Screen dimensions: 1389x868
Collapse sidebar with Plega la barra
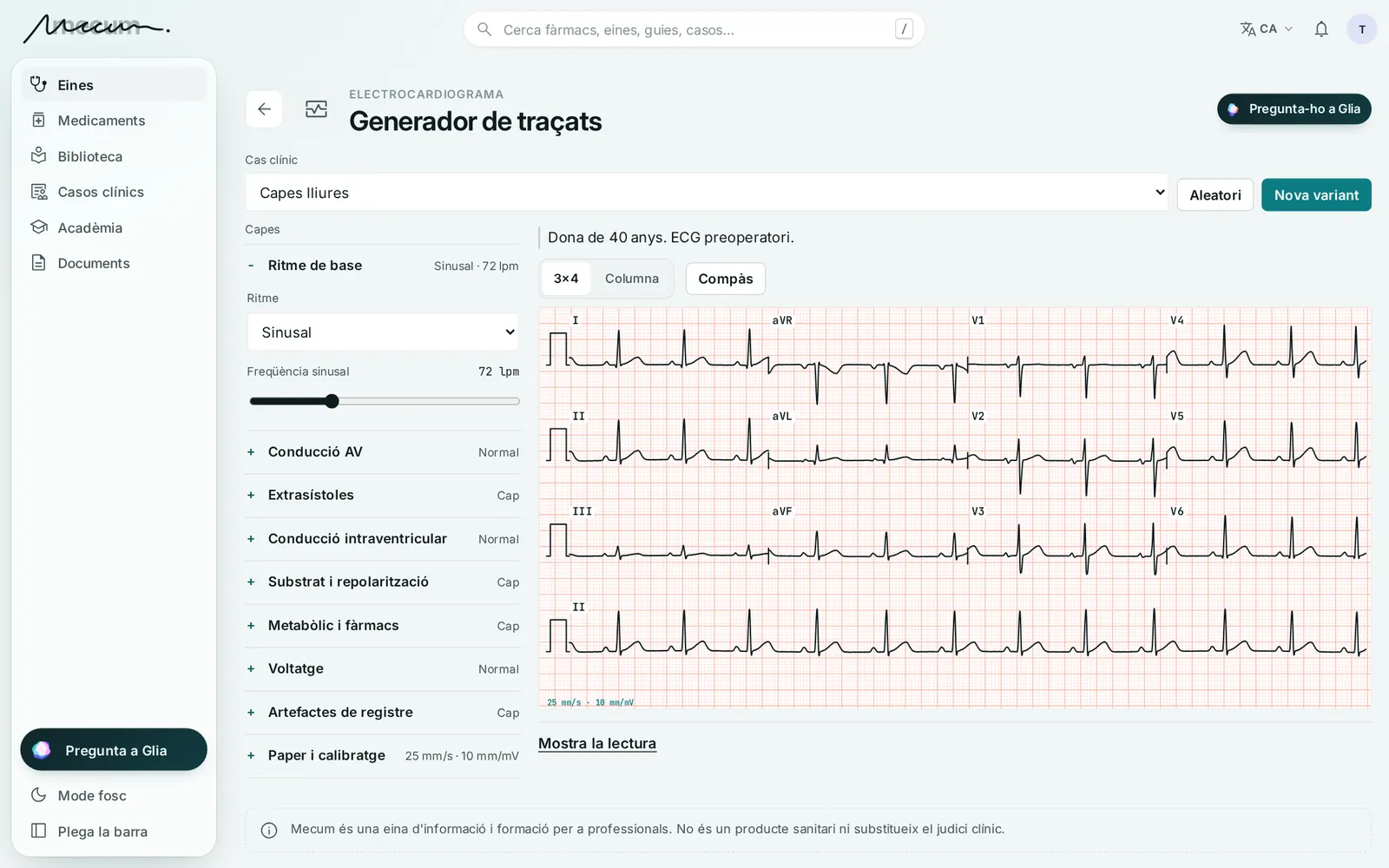[114, 832]
